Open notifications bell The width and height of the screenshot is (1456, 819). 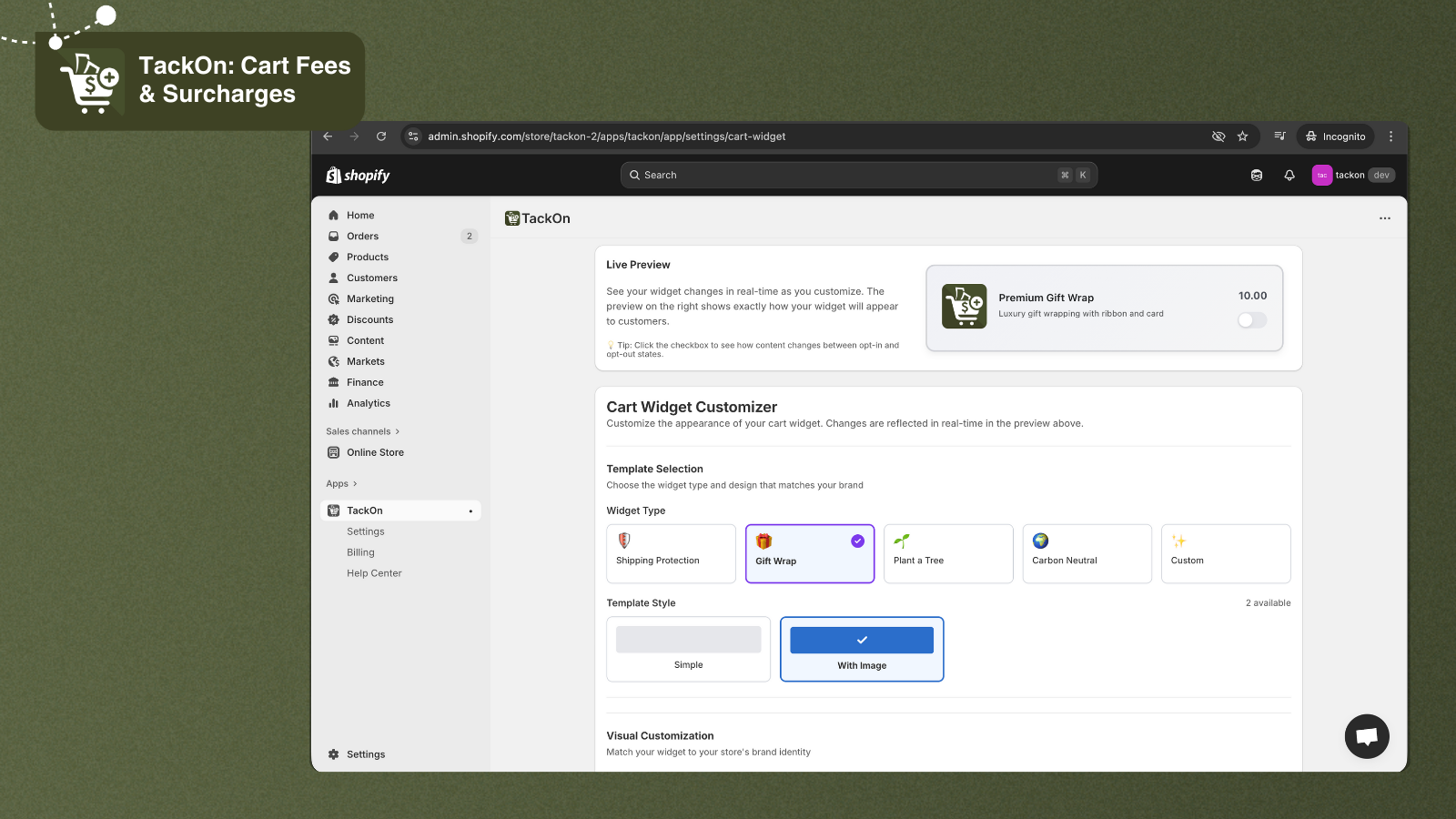click(1289, 176)
